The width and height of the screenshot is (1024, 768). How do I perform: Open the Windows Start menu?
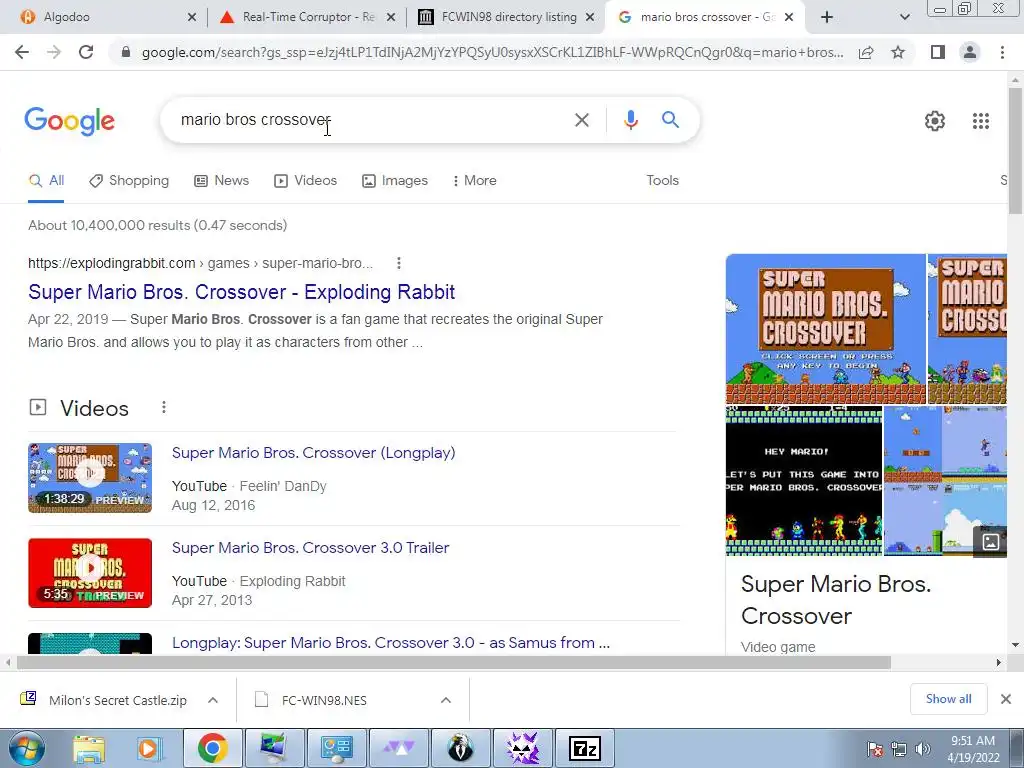pos(27,748)
